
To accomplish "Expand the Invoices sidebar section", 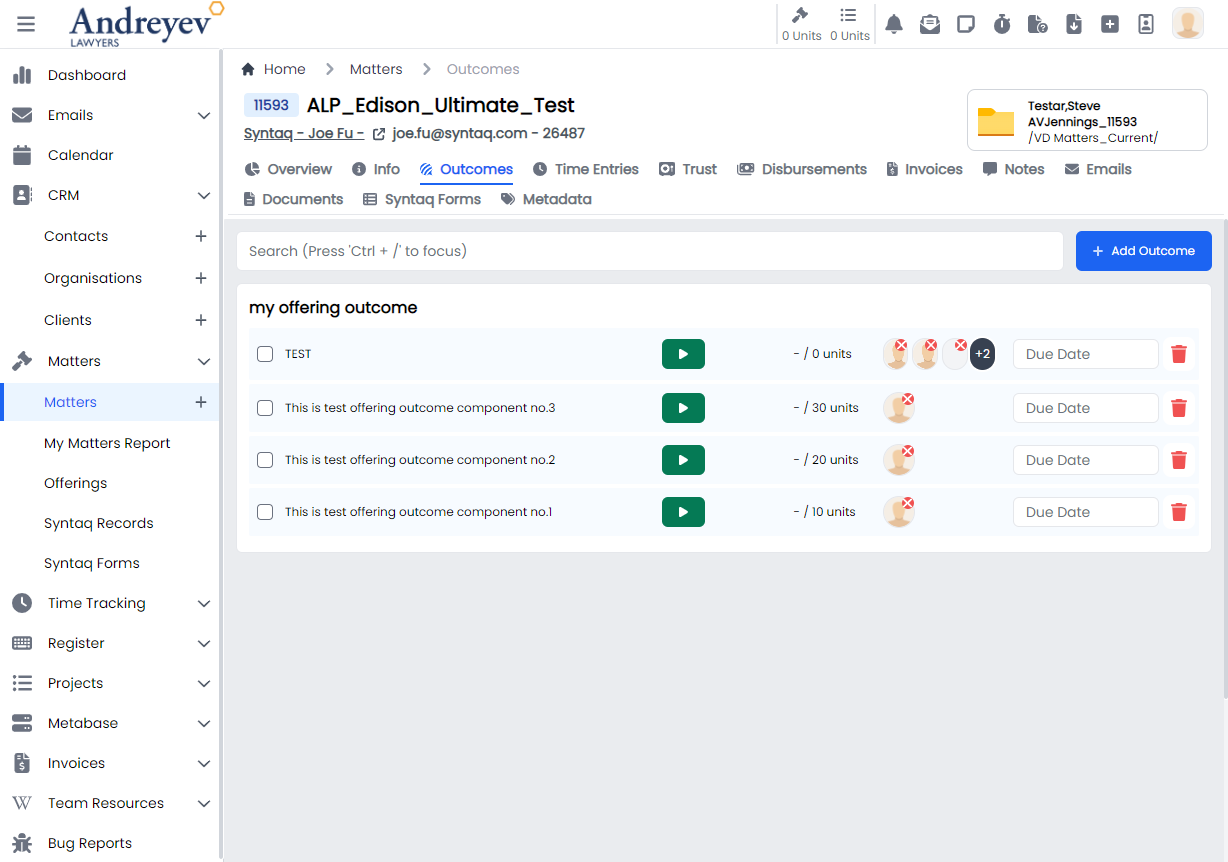I will (x=204, y=763).
